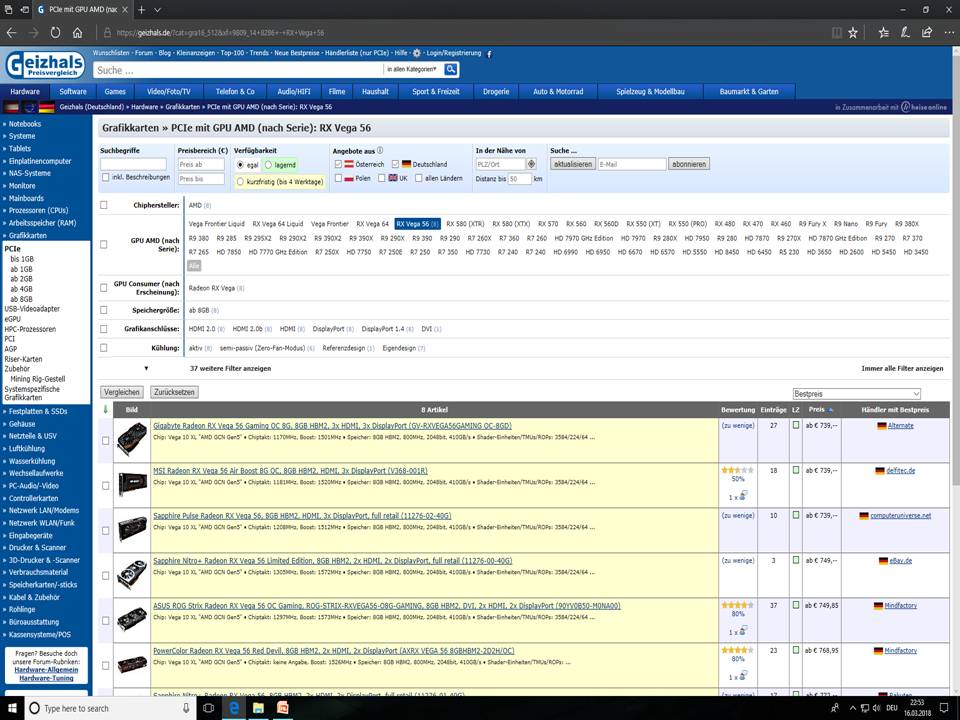Open Task View on the taskbar
960x720 pixels.
[x=208, y=708]
